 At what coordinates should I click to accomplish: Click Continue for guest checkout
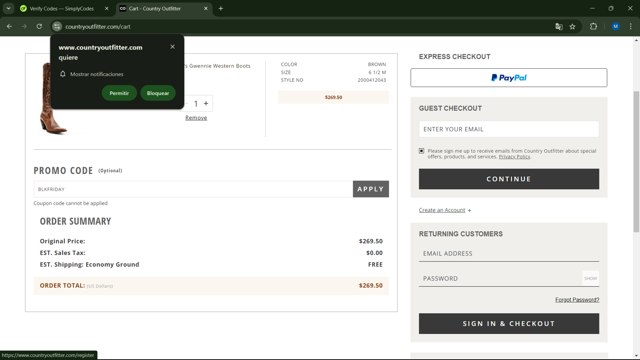coord(509,179)
